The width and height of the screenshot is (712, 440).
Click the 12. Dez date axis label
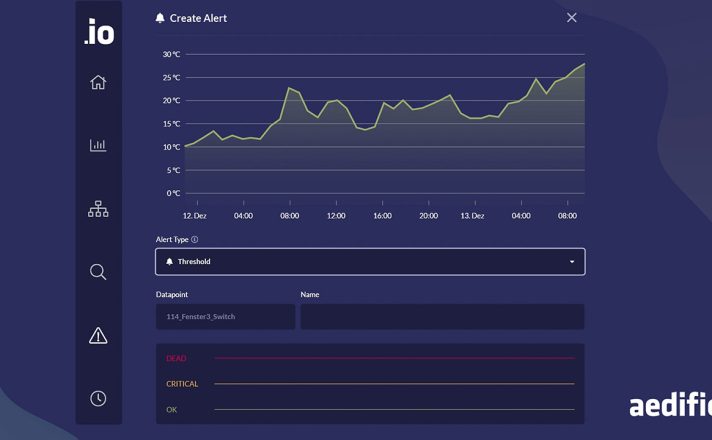[x=194, y=216]
